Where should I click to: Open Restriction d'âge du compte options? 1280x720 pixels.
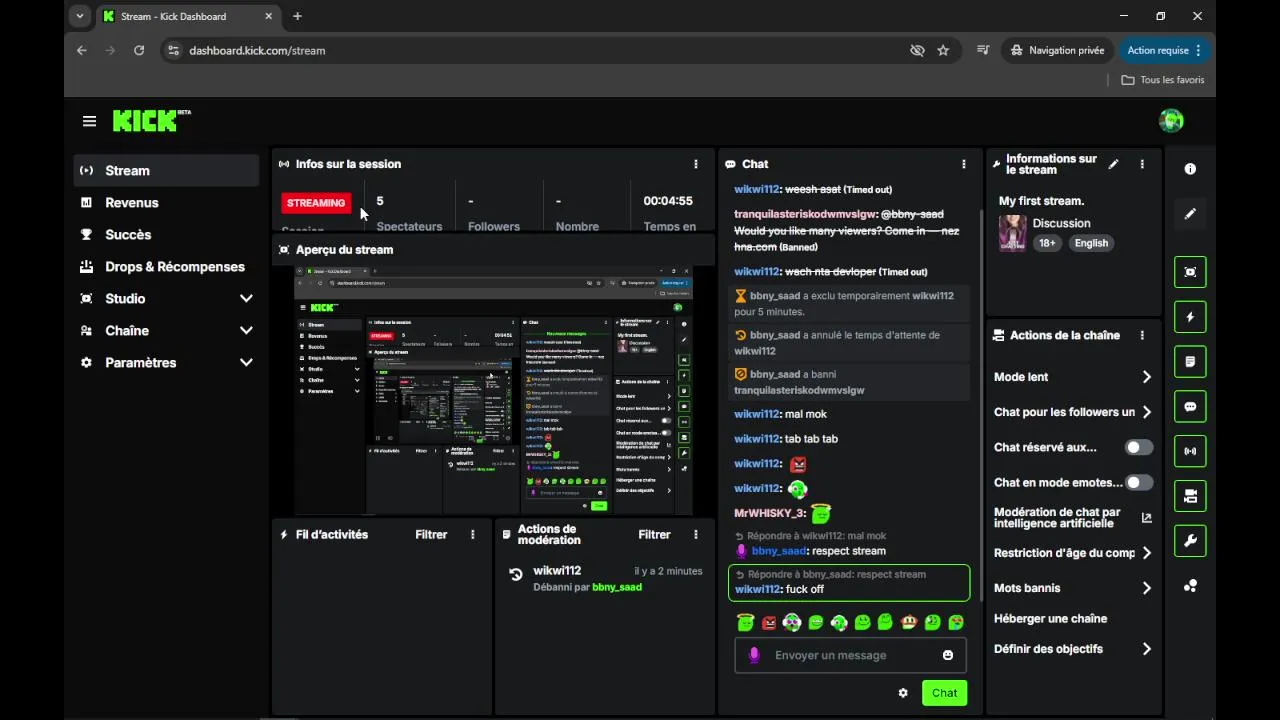(1146, 553)
